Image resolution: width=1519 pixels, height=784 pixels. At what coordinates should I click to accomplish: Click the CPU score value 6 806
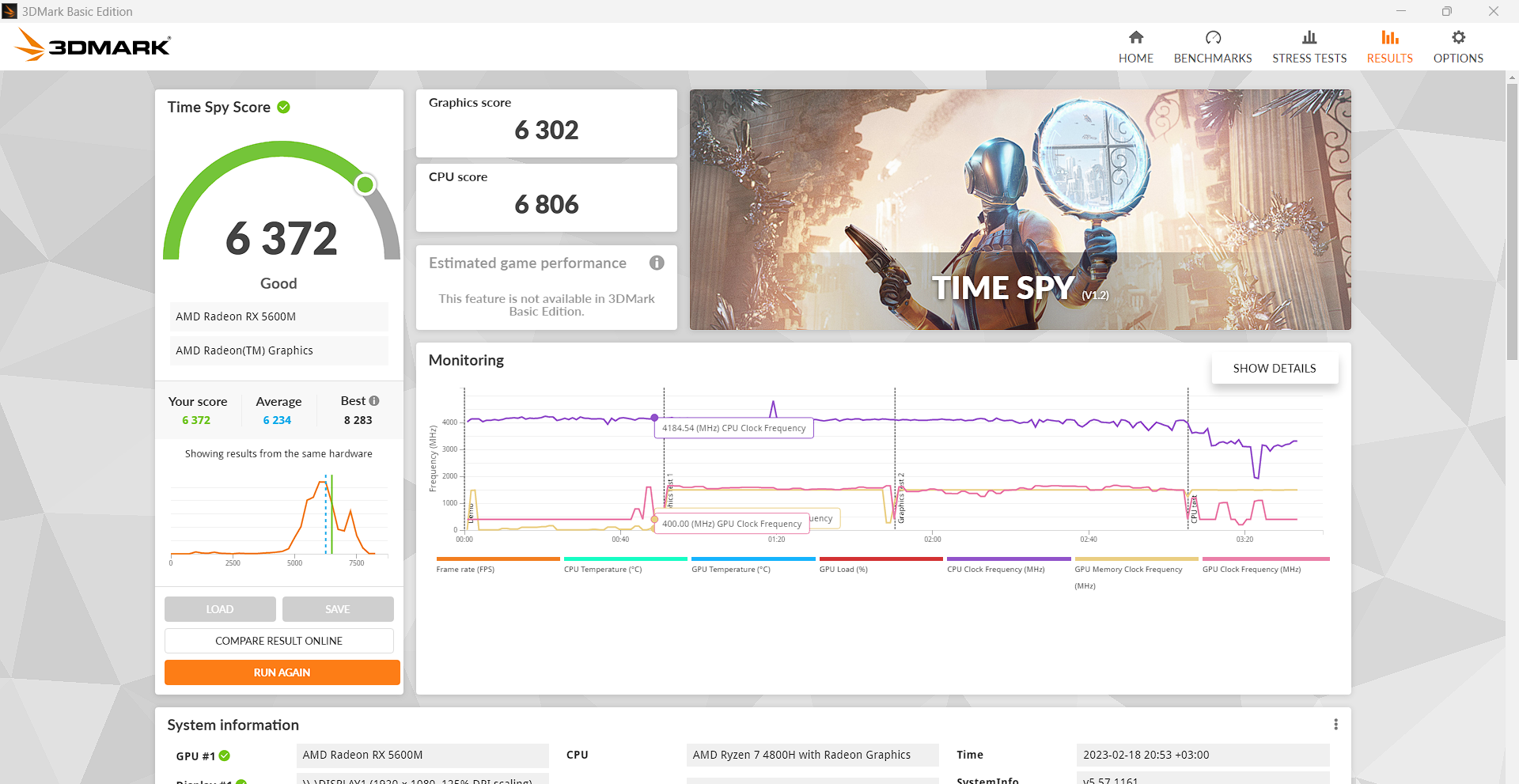[x=547, y=205]
